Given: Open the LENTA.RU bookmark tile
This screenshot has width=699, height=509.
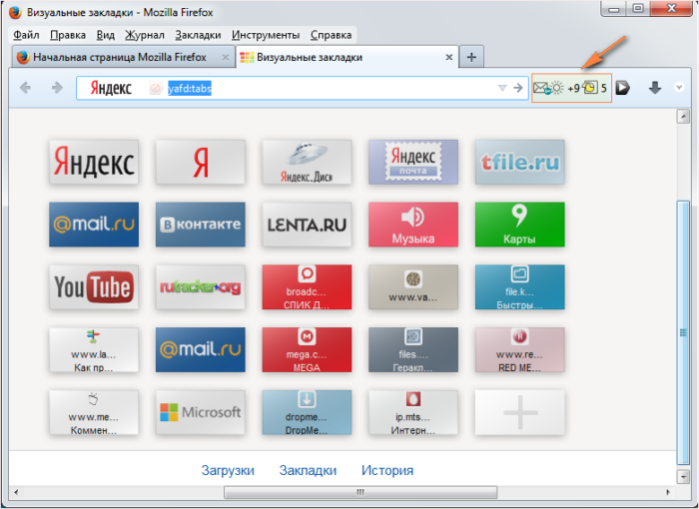Looking at the screenshot, I should [x=307, y=224].
